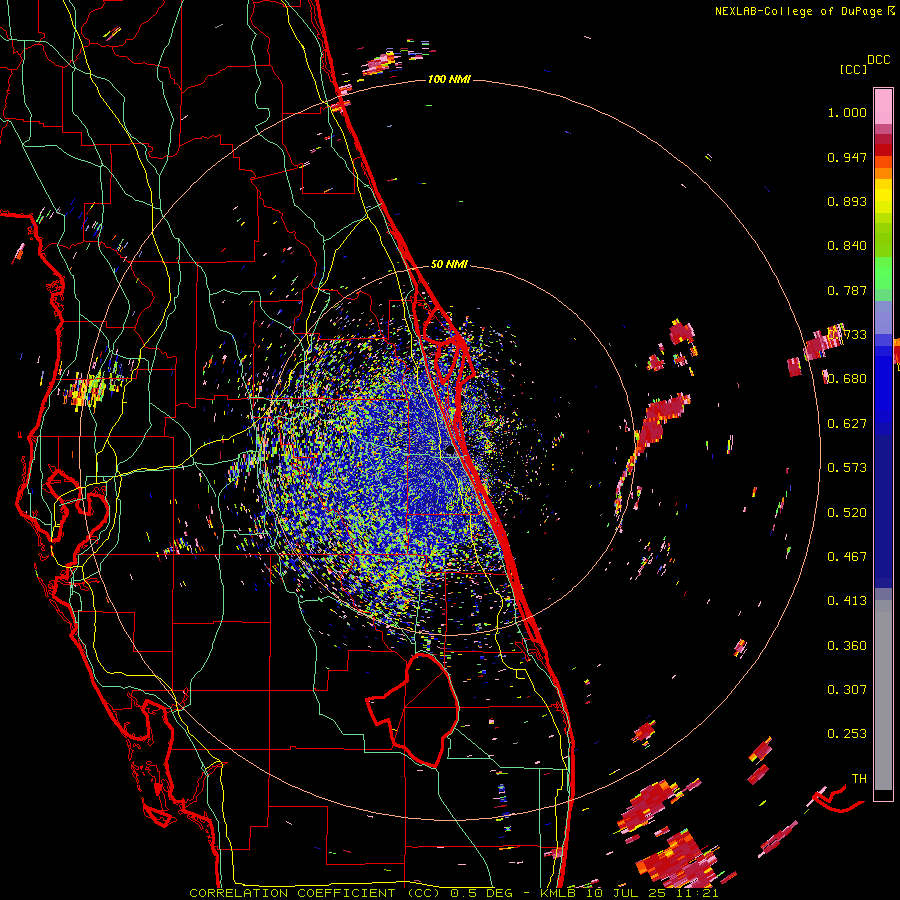Click the gray lower section of the color bar
This screenshot has height=900, width=900.
883,695
